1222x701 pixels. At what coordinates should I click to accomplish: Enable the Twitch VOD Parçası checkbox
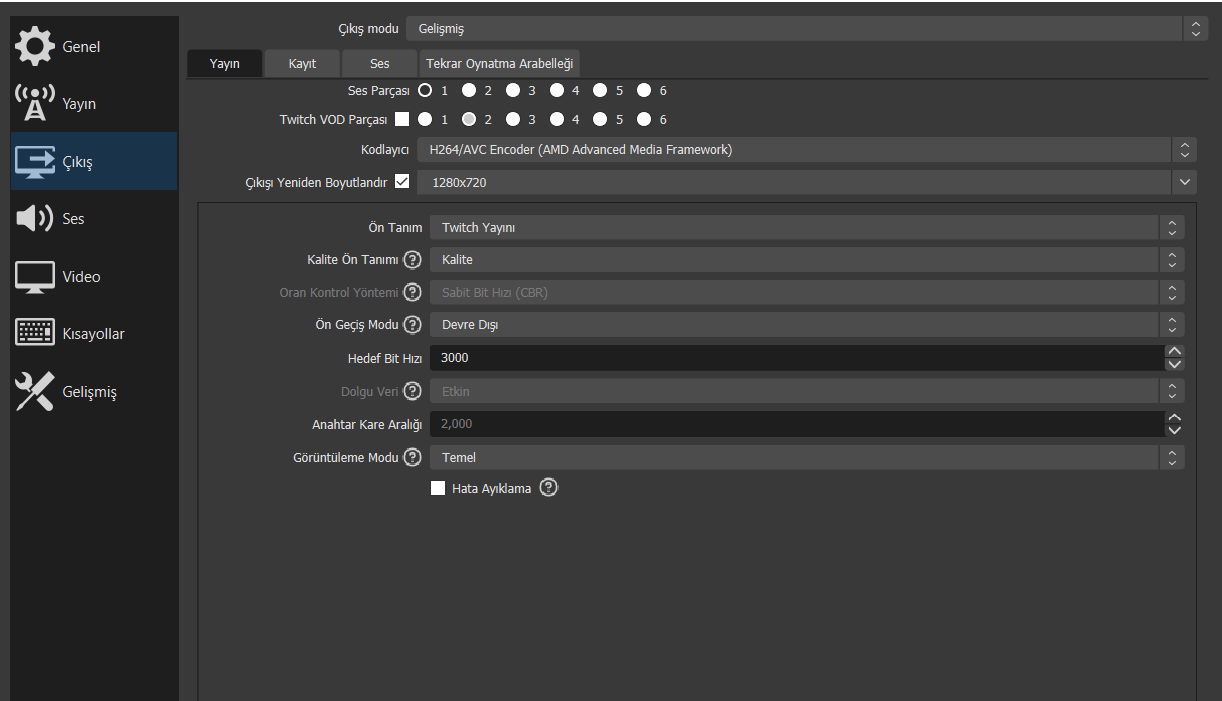click(402, 119)
